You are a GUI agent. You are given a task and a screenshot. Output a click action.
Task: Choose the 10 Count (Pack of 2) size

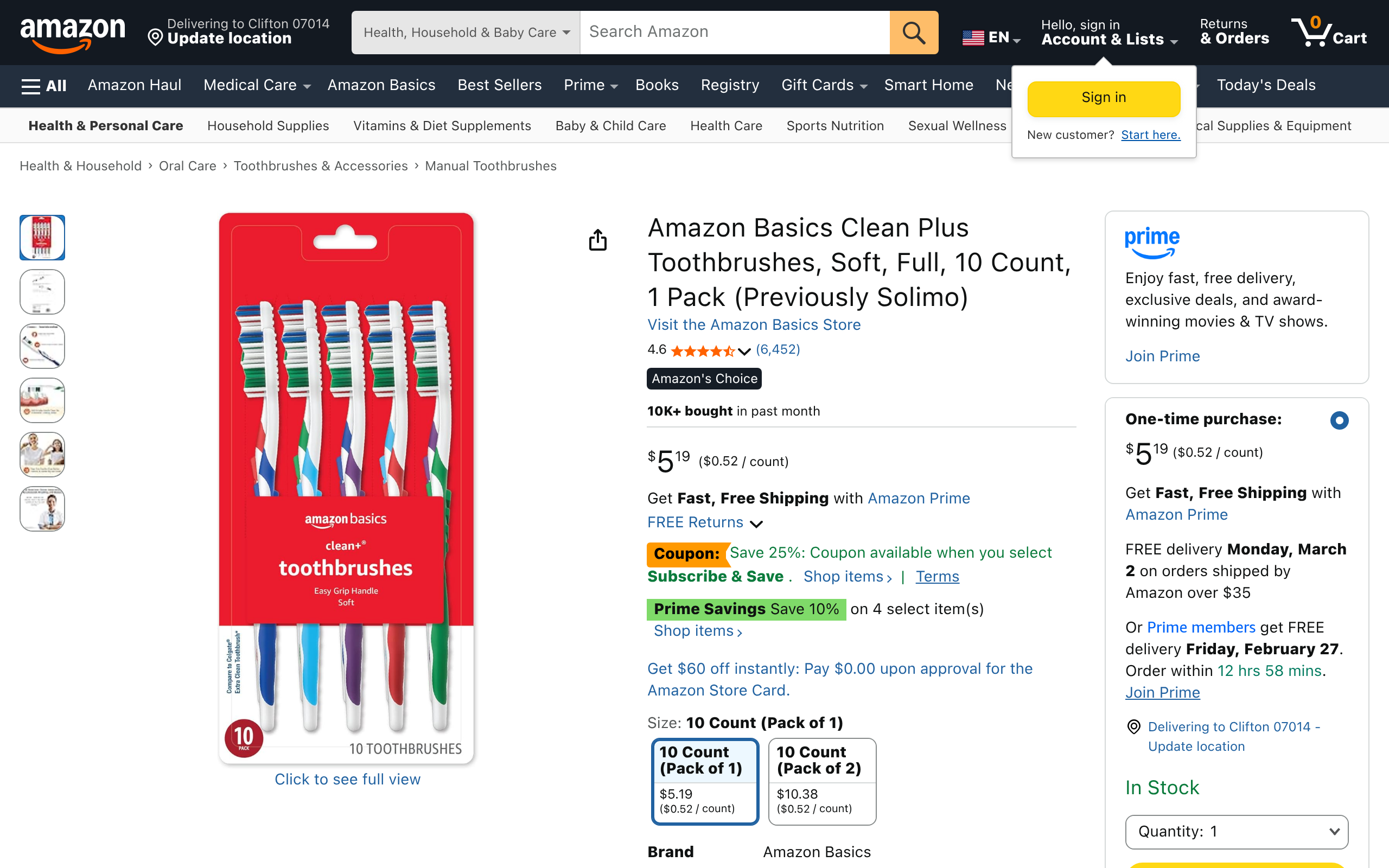(821, 781)
